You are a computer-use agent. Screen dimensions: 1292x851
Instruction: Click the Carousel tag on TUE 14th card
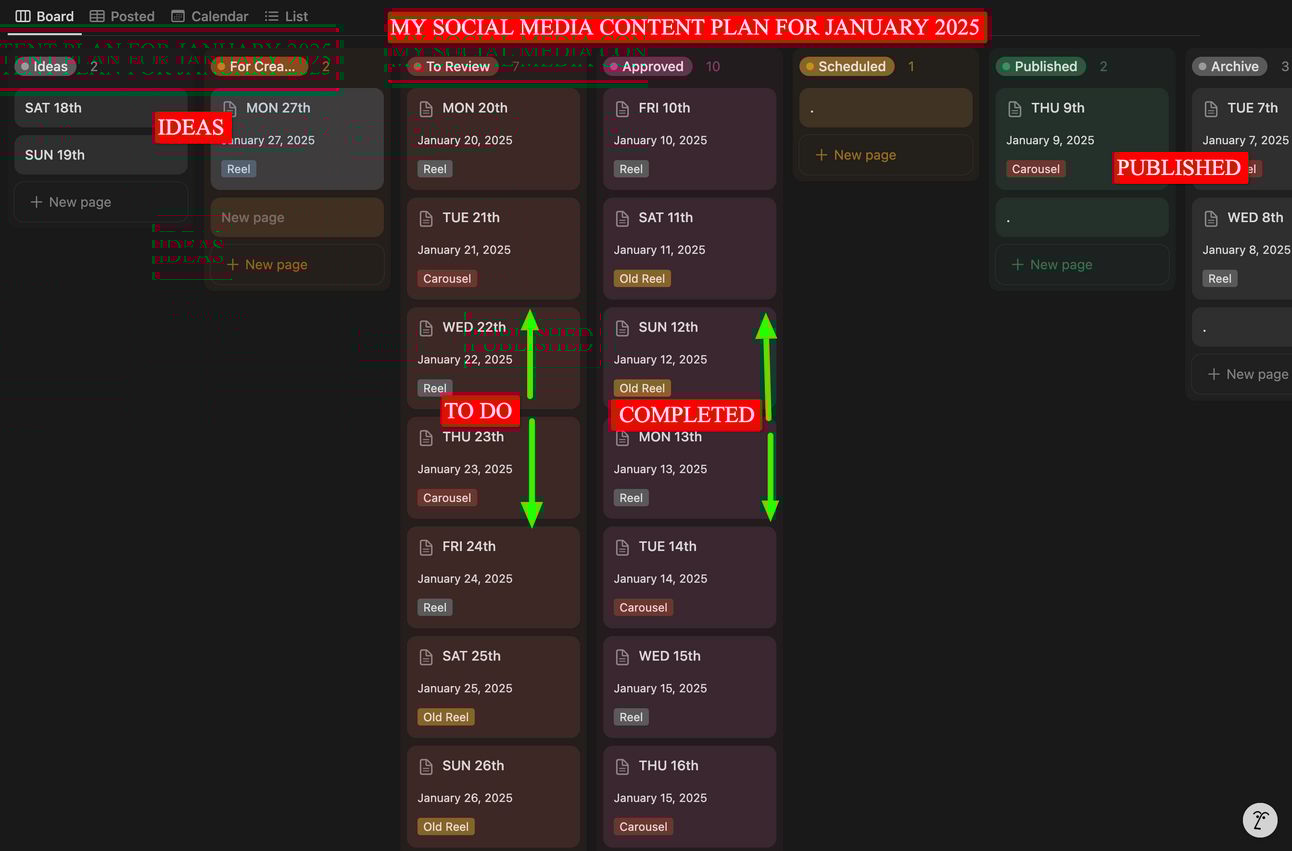pyautogui.click(x=643, y=608)
